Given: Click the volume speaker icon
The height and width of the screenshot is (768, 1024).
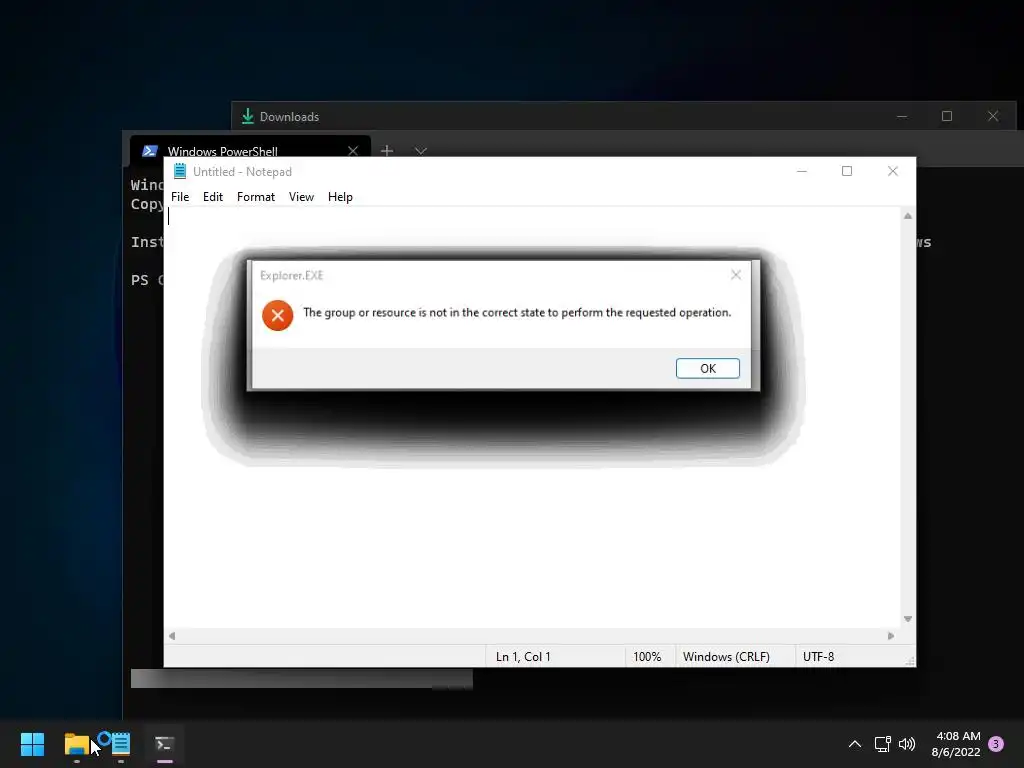Looking at the screenshot, I should 907,744.
